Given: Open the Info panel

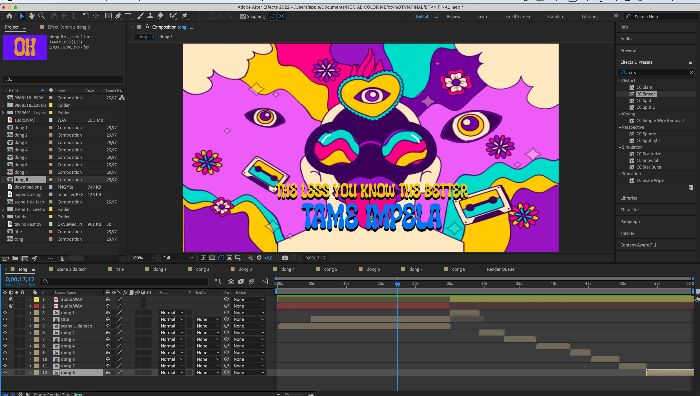Looking at the screenshot, I should (625, 27).
